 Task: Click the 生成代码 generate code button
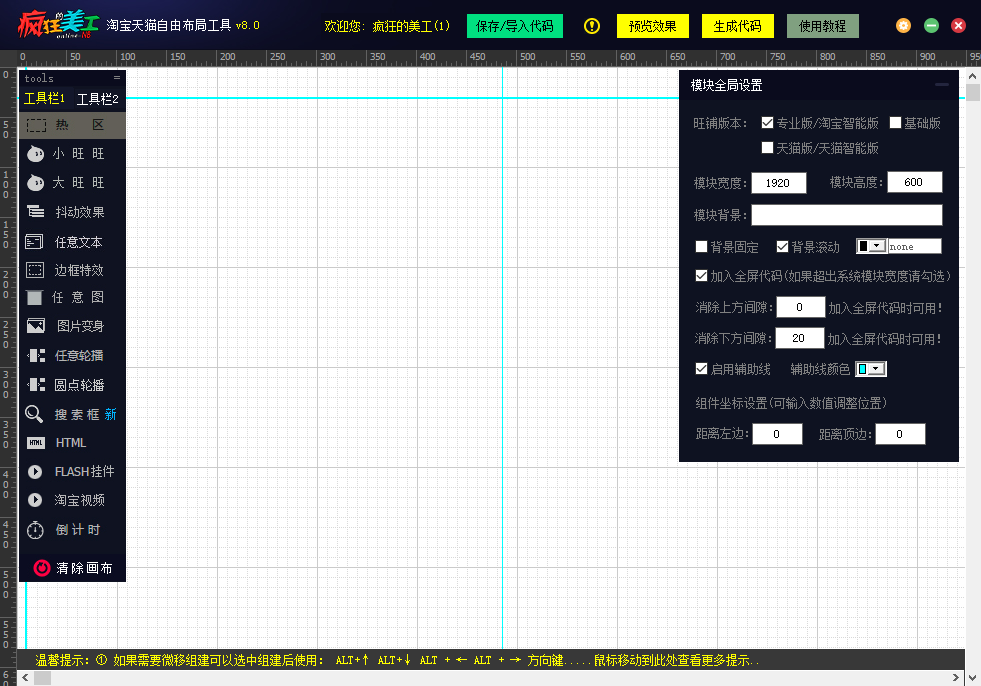point(738,26)
